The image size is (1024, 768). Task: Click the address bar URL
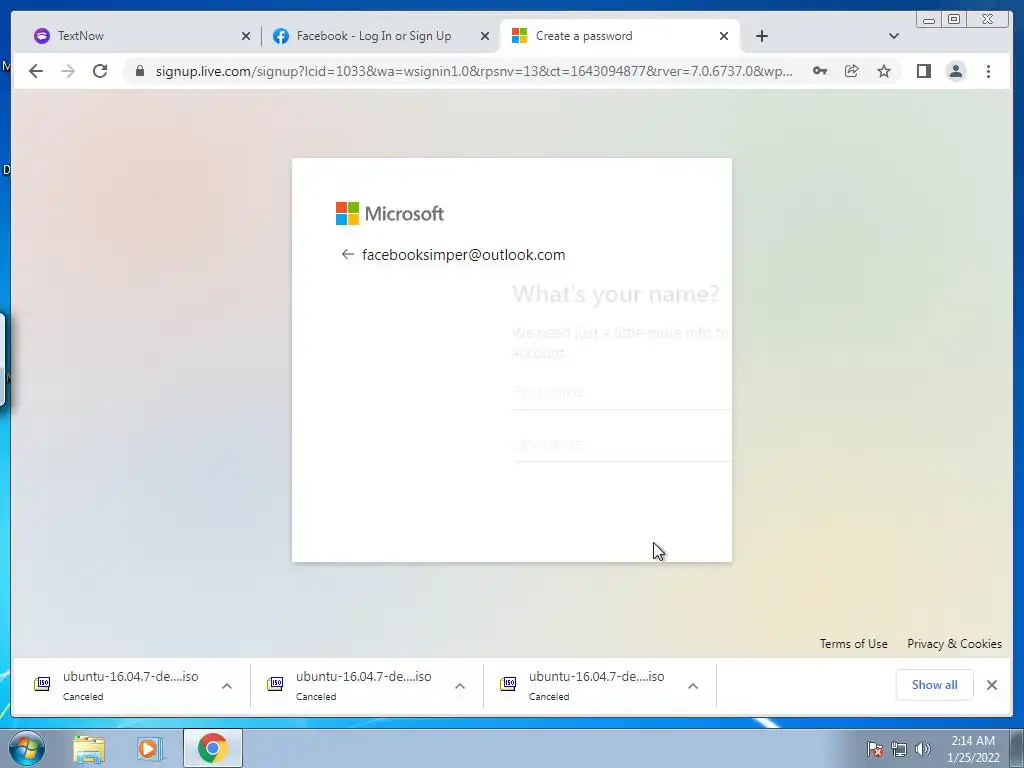click(474, 71)
